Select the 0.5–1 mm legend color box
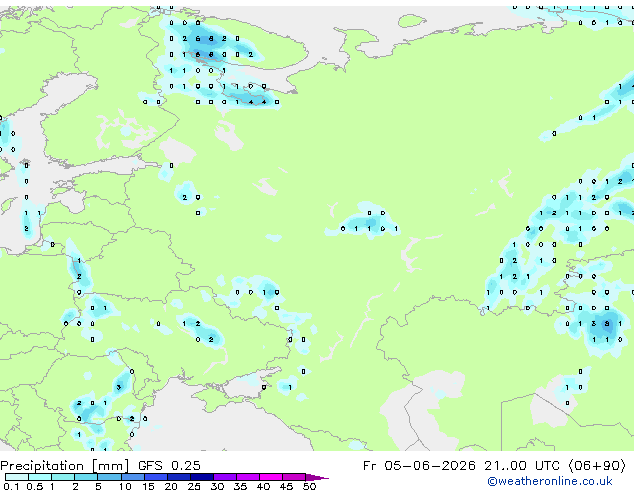The width and height of the screenshot is (634, 490). click(x=40, y=477)
